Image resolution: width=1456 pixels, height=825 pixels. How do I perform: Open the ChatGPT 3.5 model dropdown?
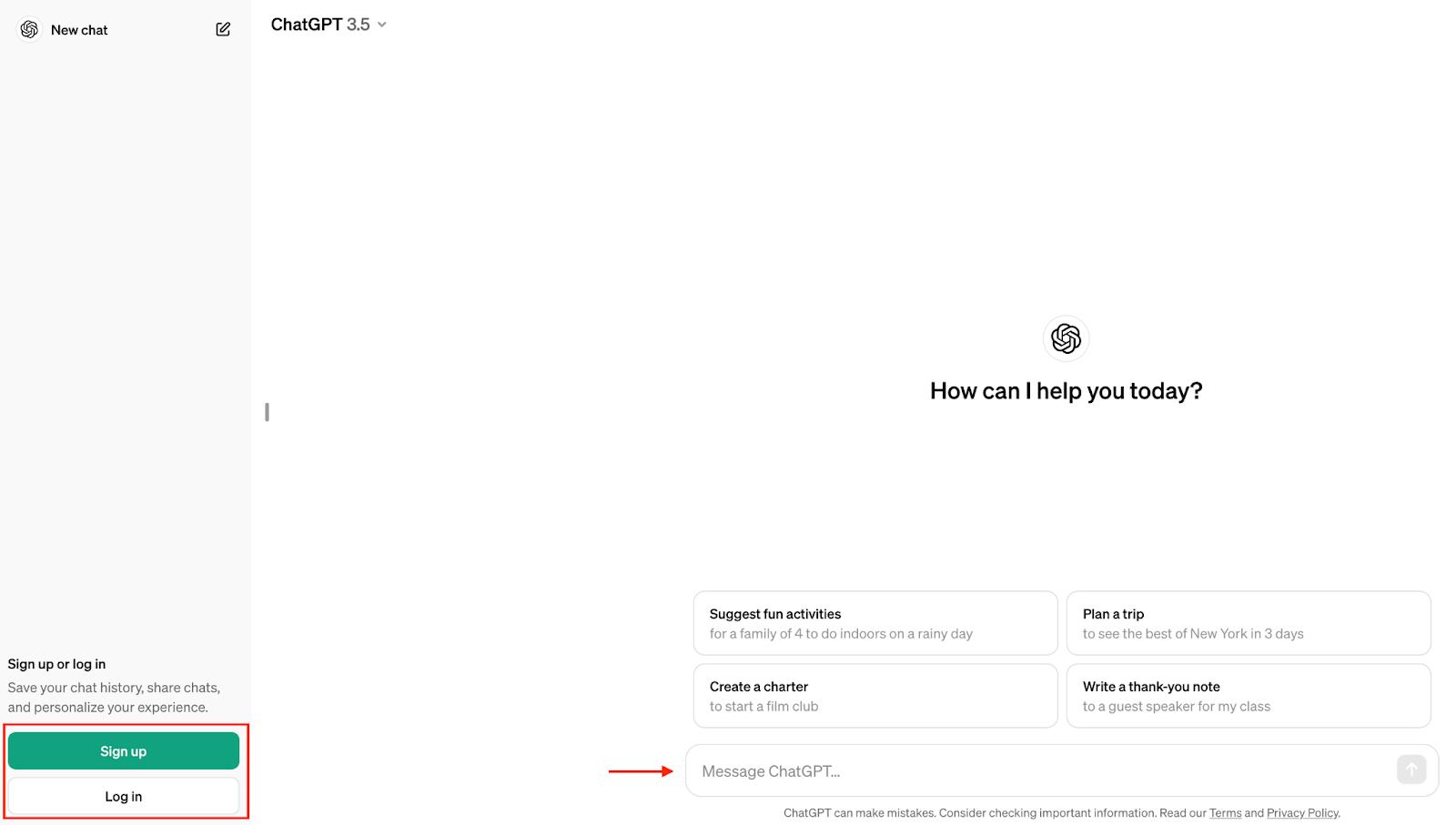click(x=329, y=25)
